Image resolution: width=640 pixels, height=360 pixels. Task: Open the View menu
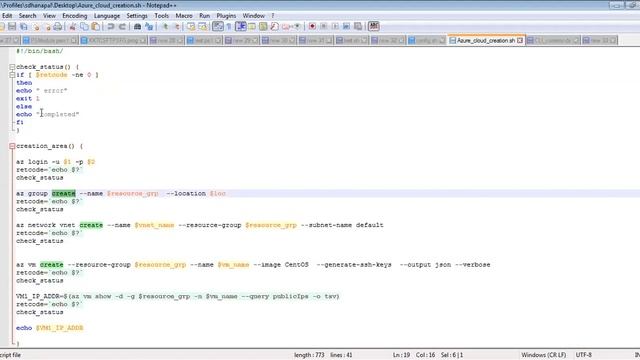tap(49, 16)
